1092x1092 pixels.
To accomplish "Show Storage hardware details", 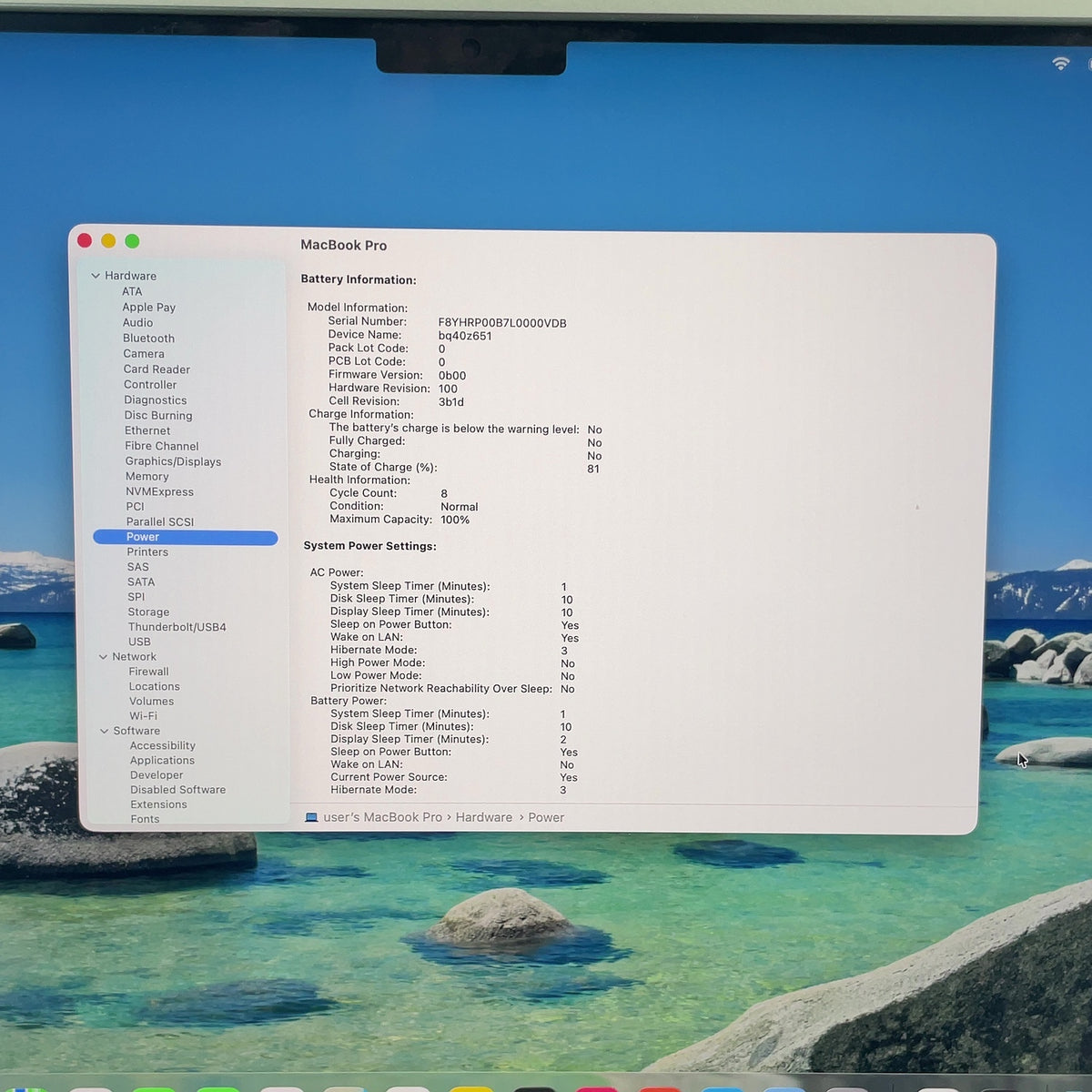I will (148, 612).
